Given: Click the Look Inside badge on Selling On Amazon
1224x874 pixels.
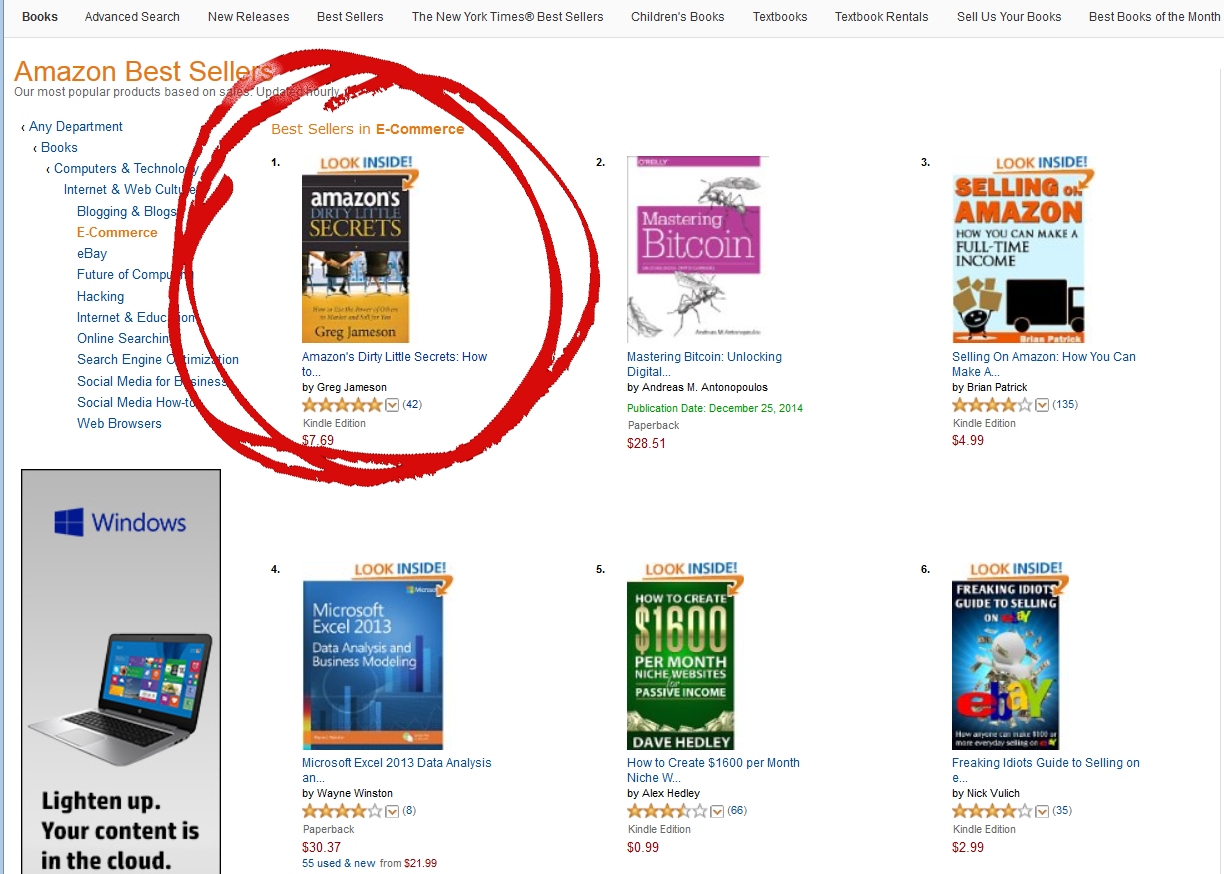Looking at the screenshot, I should coord(1041,165).
